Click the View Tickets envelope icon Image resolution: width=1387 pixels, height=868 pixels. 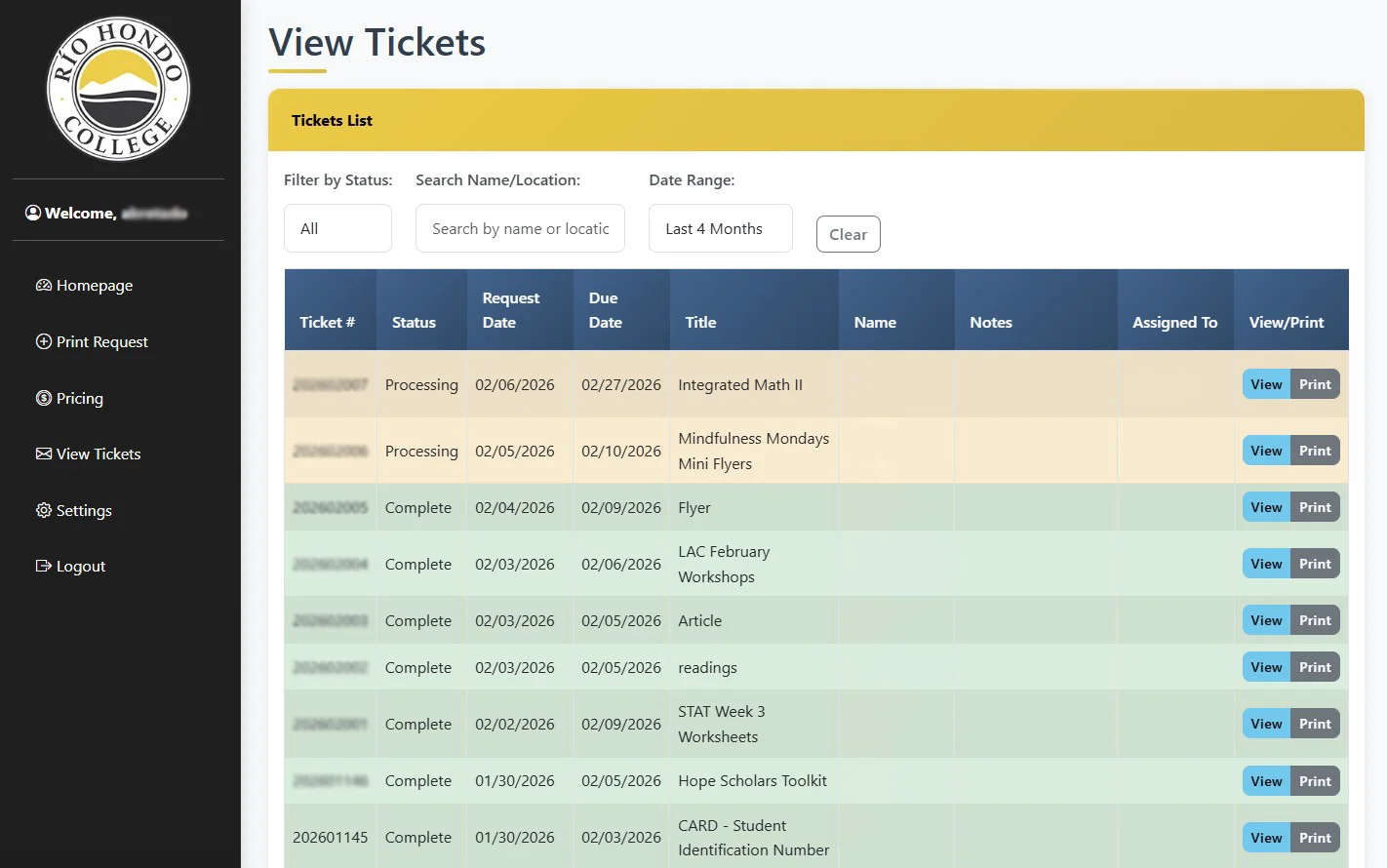[44, 454]
